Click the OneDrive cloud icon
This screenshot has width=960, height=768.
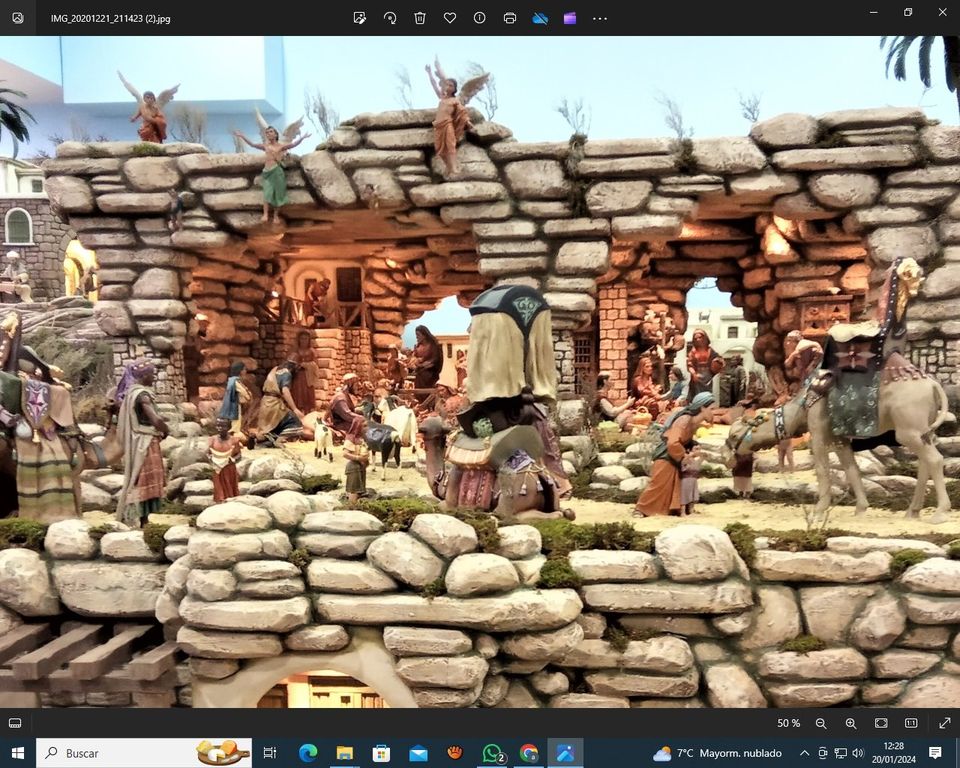[x=540, y=18]
